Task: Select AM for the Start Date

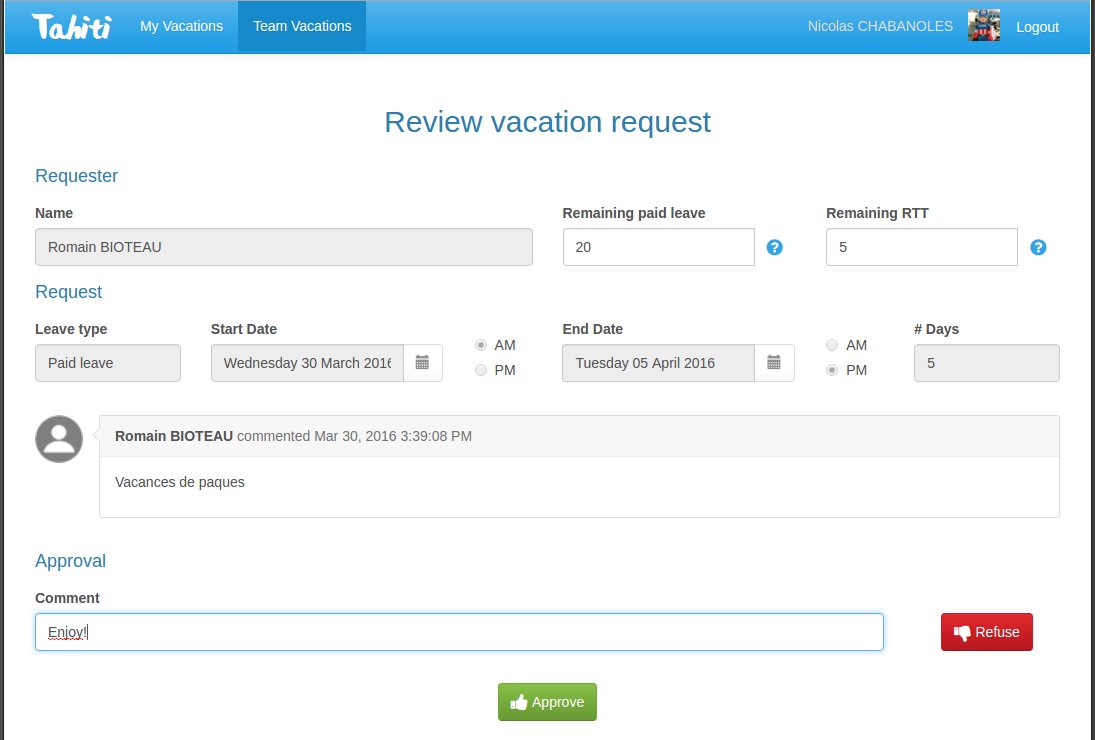Action: [481, 345]
